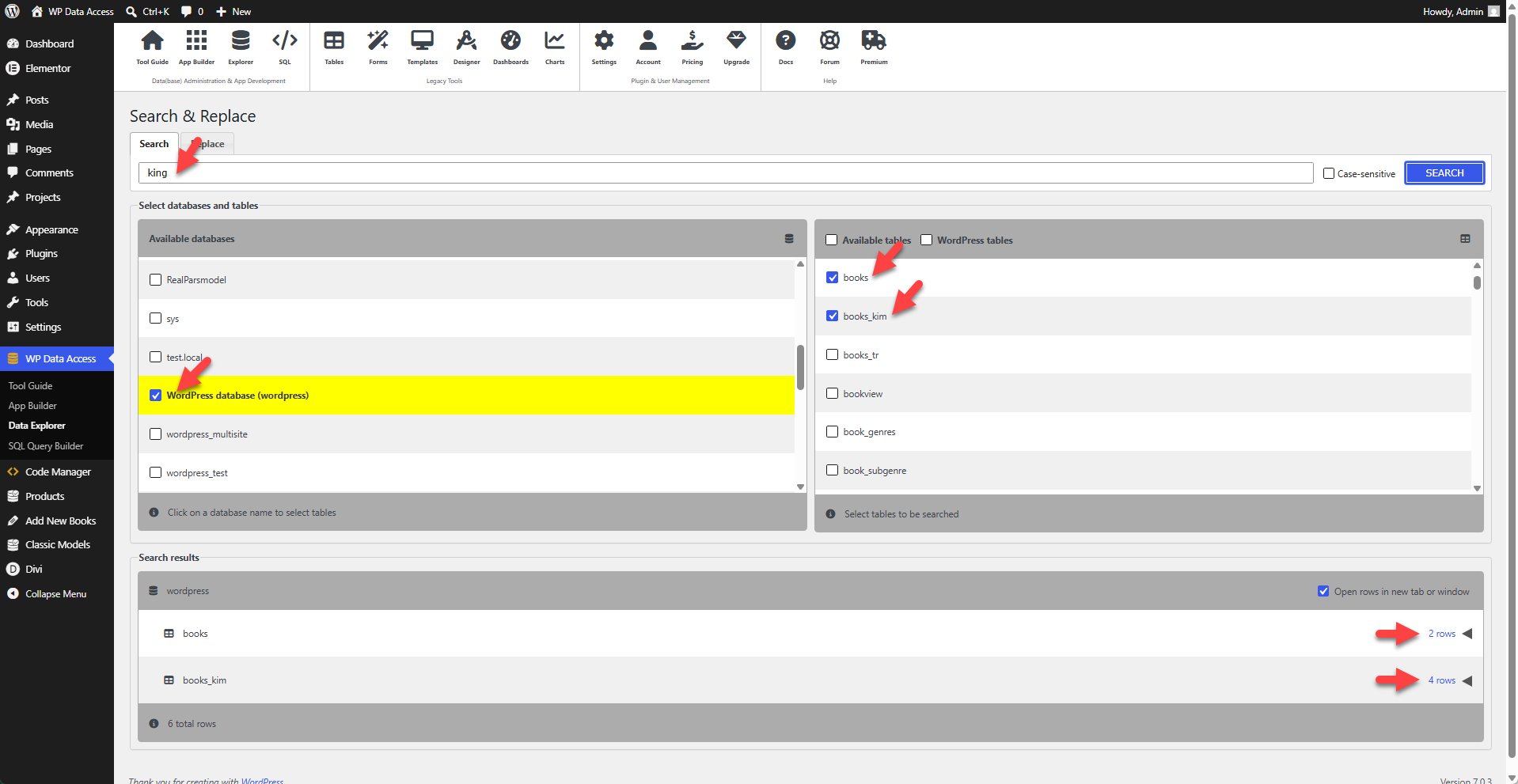Open the Add New Books menu

tap(60, 521)
